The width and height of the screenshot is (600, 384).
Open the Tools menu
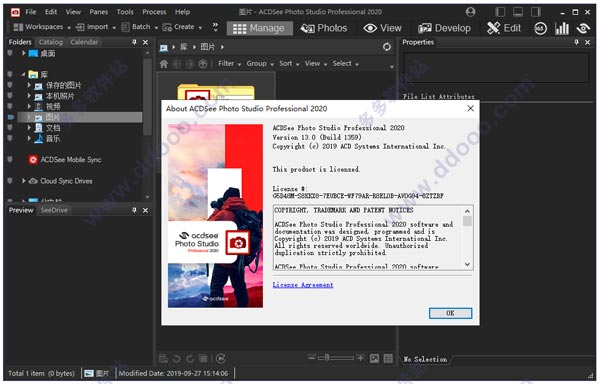coord(125,12)
